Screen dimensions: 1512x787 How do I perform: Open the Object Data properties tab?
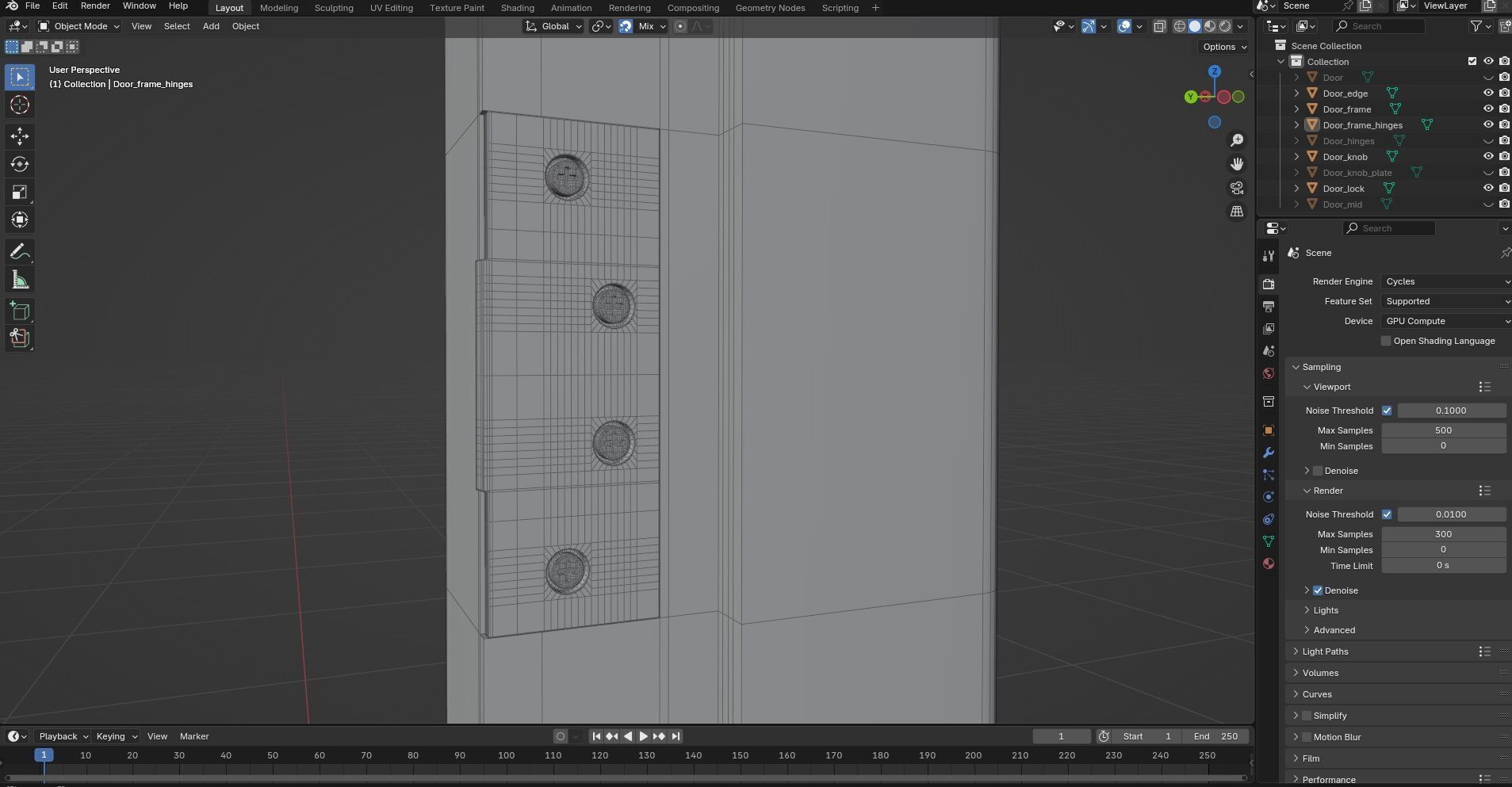1269,541
